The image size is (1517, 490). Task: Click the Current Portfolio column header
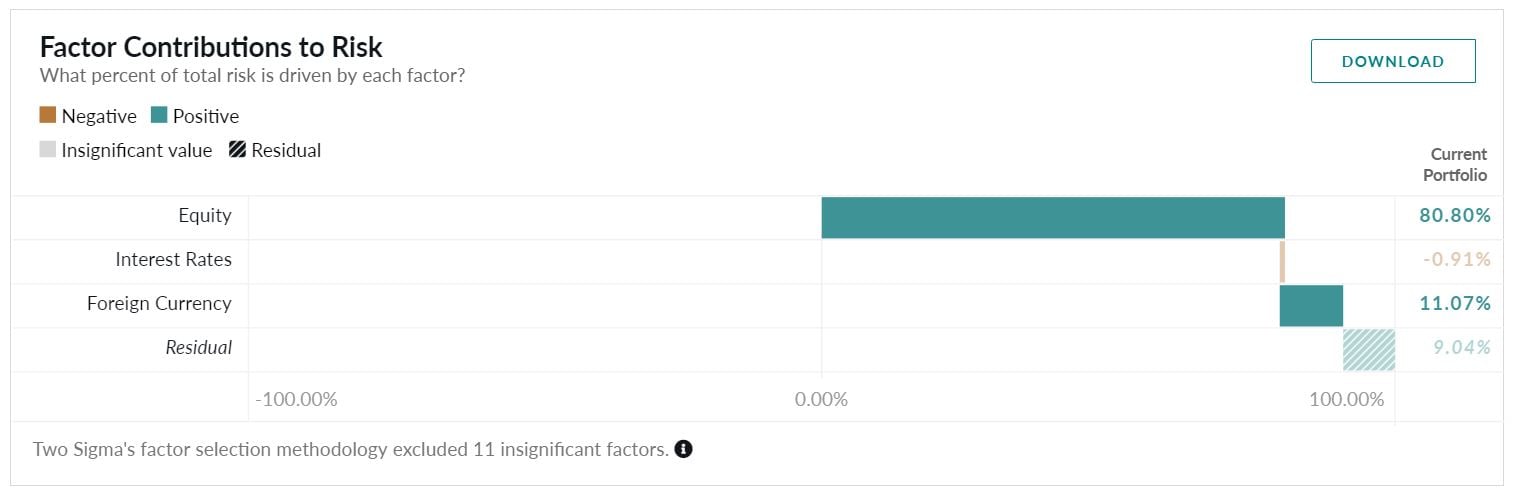click(1455, 165)
